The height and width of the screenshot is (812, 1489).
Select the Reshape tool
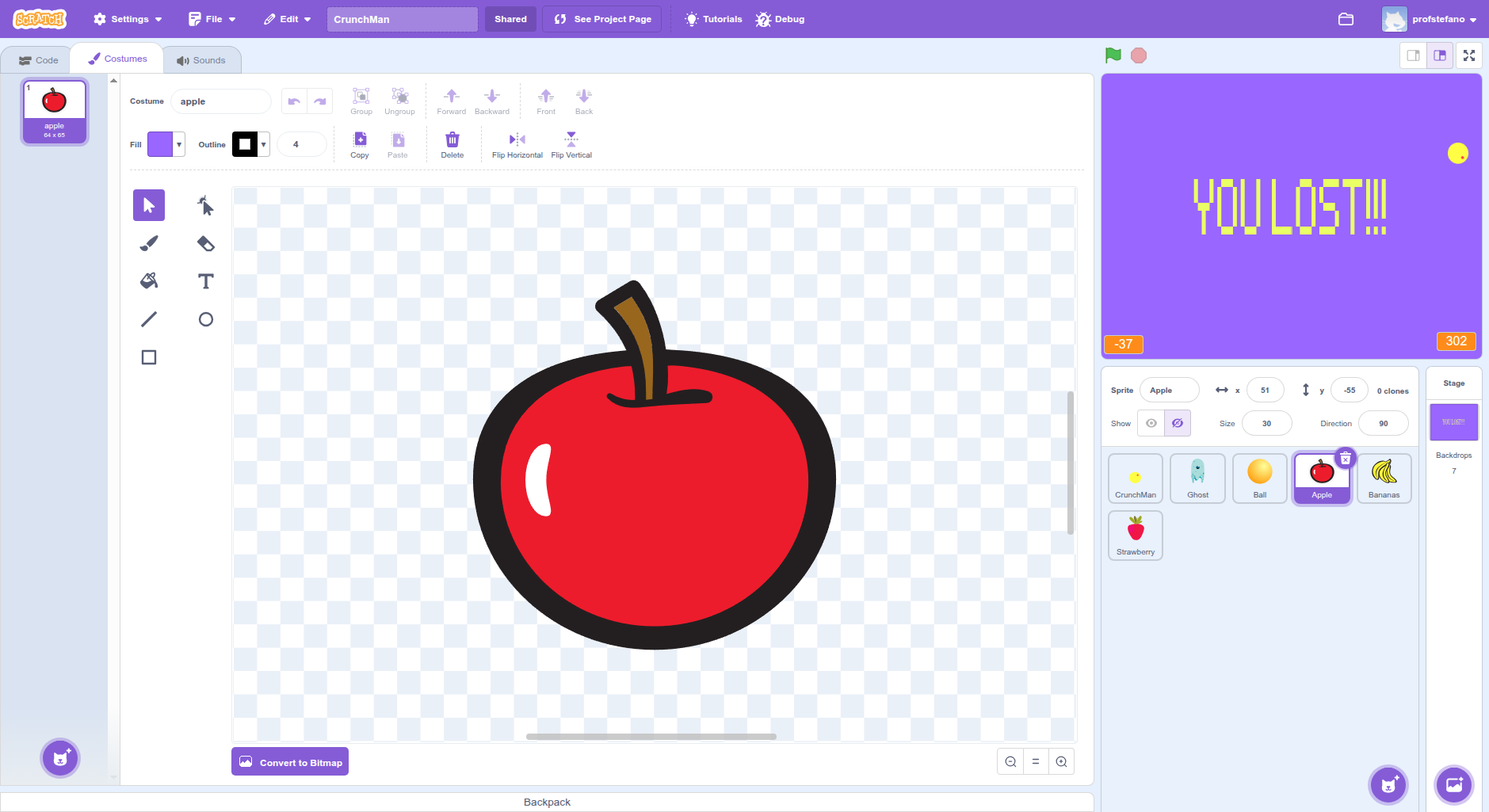[x=205, y=206]
